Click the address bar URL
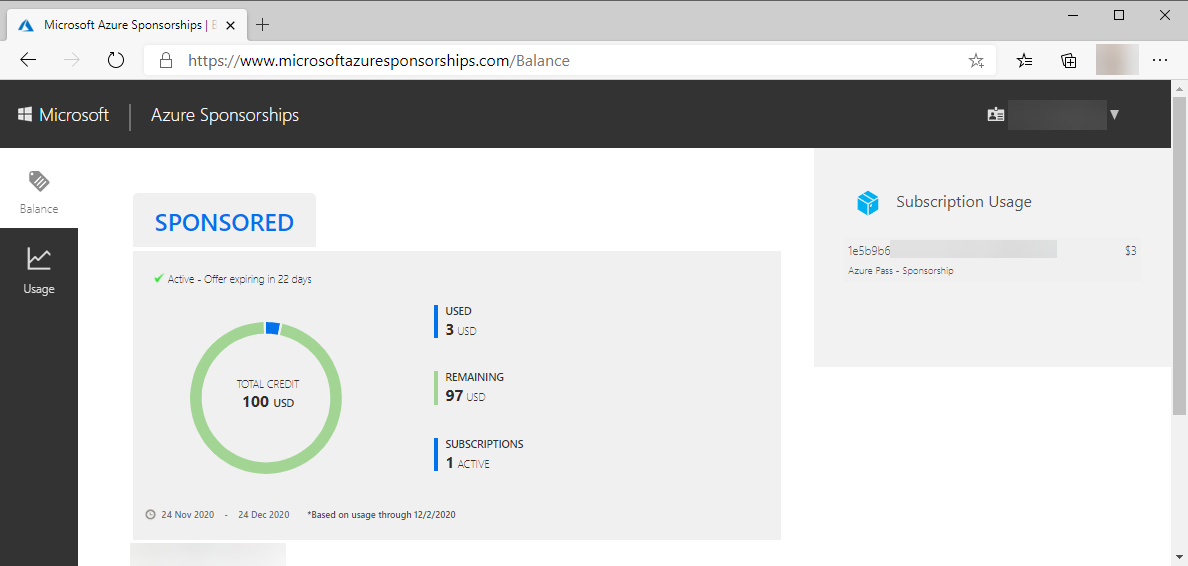The image size is (1188, 566). click(x=379, y=61)
